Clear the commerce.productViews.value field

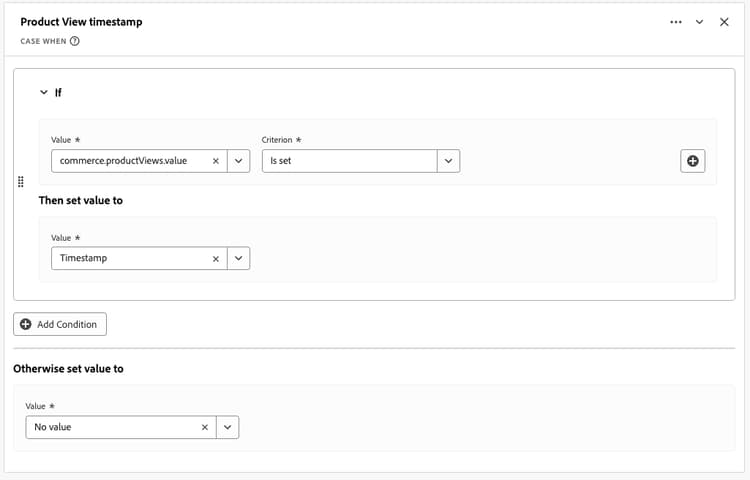pos(216,161)
